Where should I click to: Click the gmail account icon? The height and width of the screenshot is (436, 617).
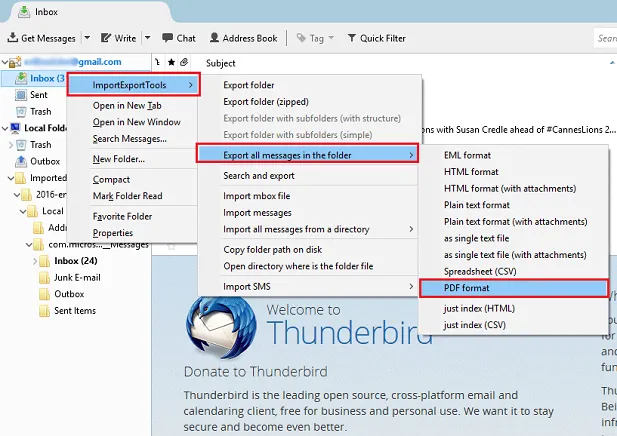15,62
